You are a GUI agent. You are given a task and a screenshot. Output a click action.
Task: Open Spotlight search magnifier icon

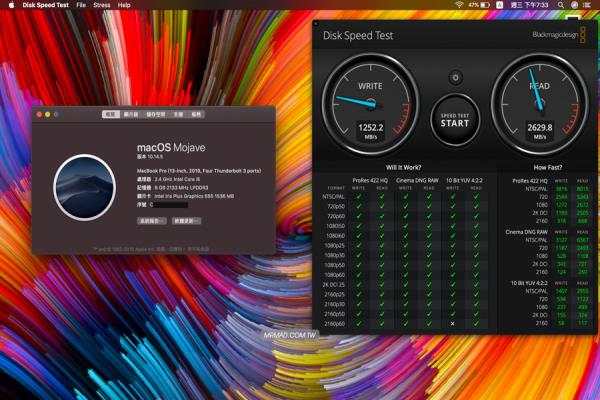pos(561,5)
